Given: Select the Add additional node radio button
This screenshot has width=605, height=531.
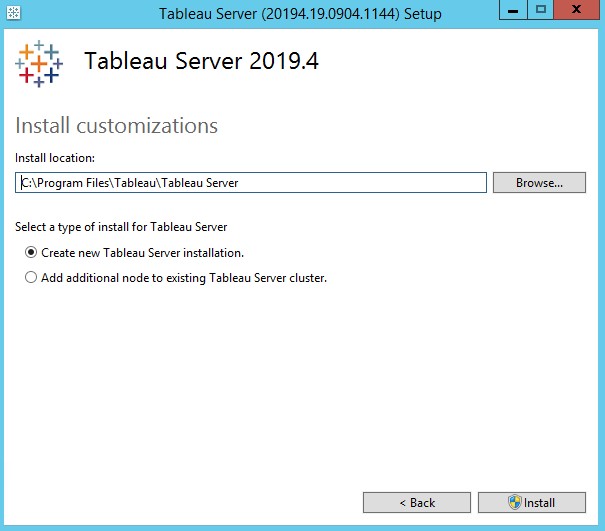Looking at the screenshot, I should point(31,278).
